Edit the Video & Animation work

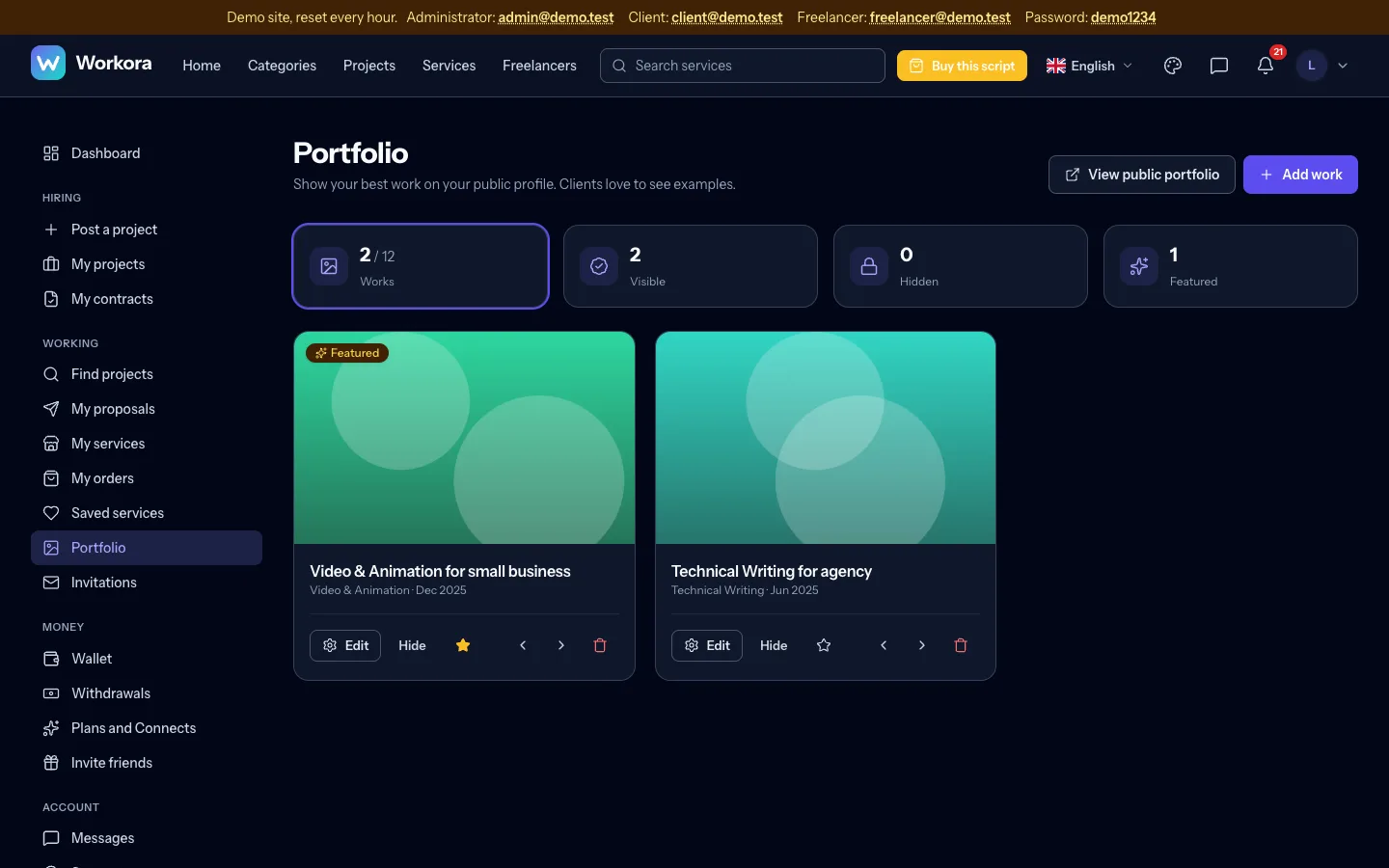pos(345,645)
